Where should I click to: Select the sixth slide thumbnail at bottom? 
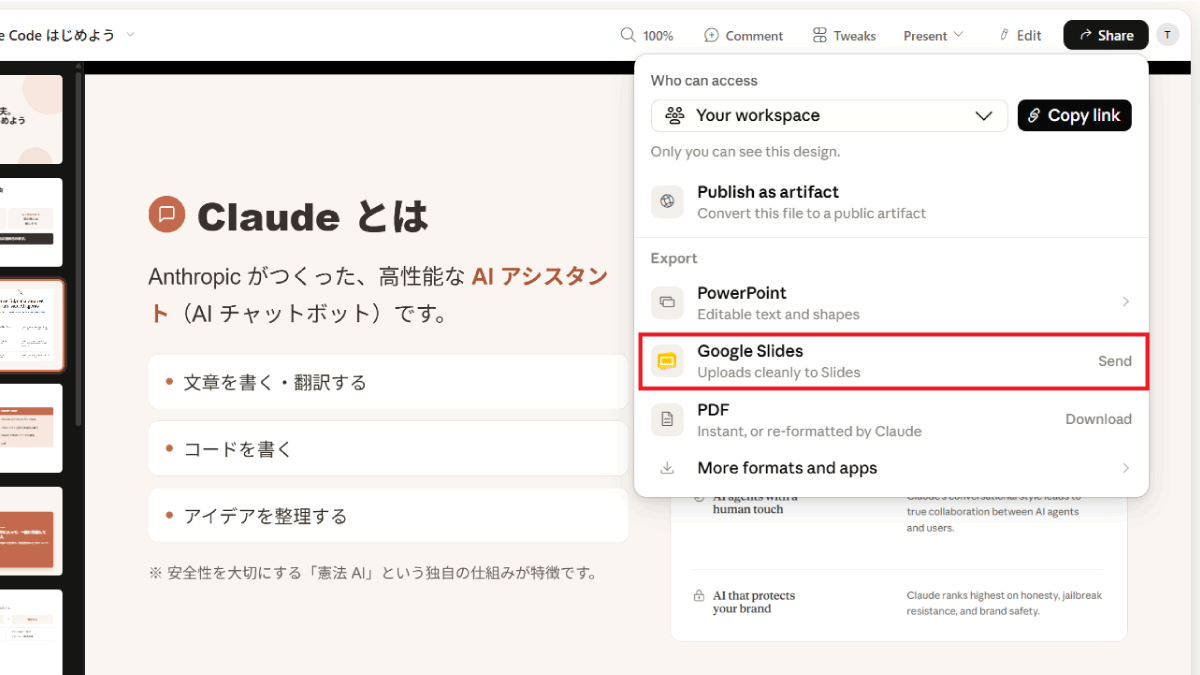[x=31, y=632]
